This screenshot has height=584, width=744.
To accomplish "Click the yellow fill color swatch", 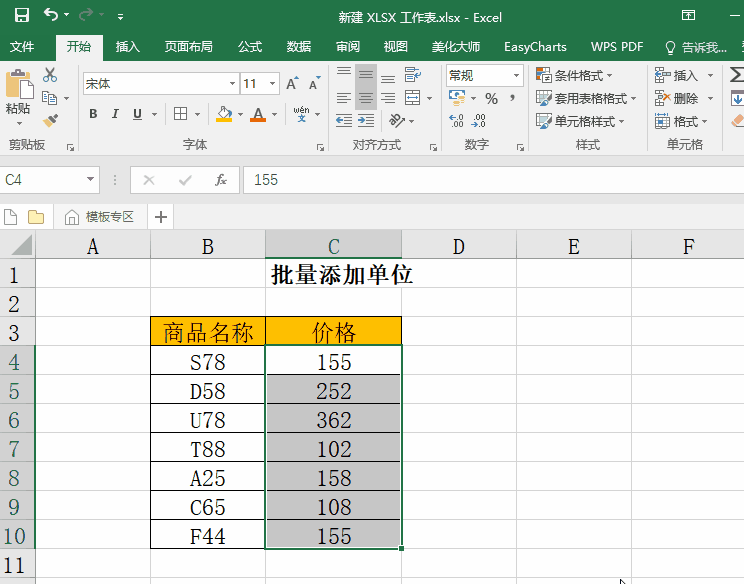I will (x=224, y=114).
